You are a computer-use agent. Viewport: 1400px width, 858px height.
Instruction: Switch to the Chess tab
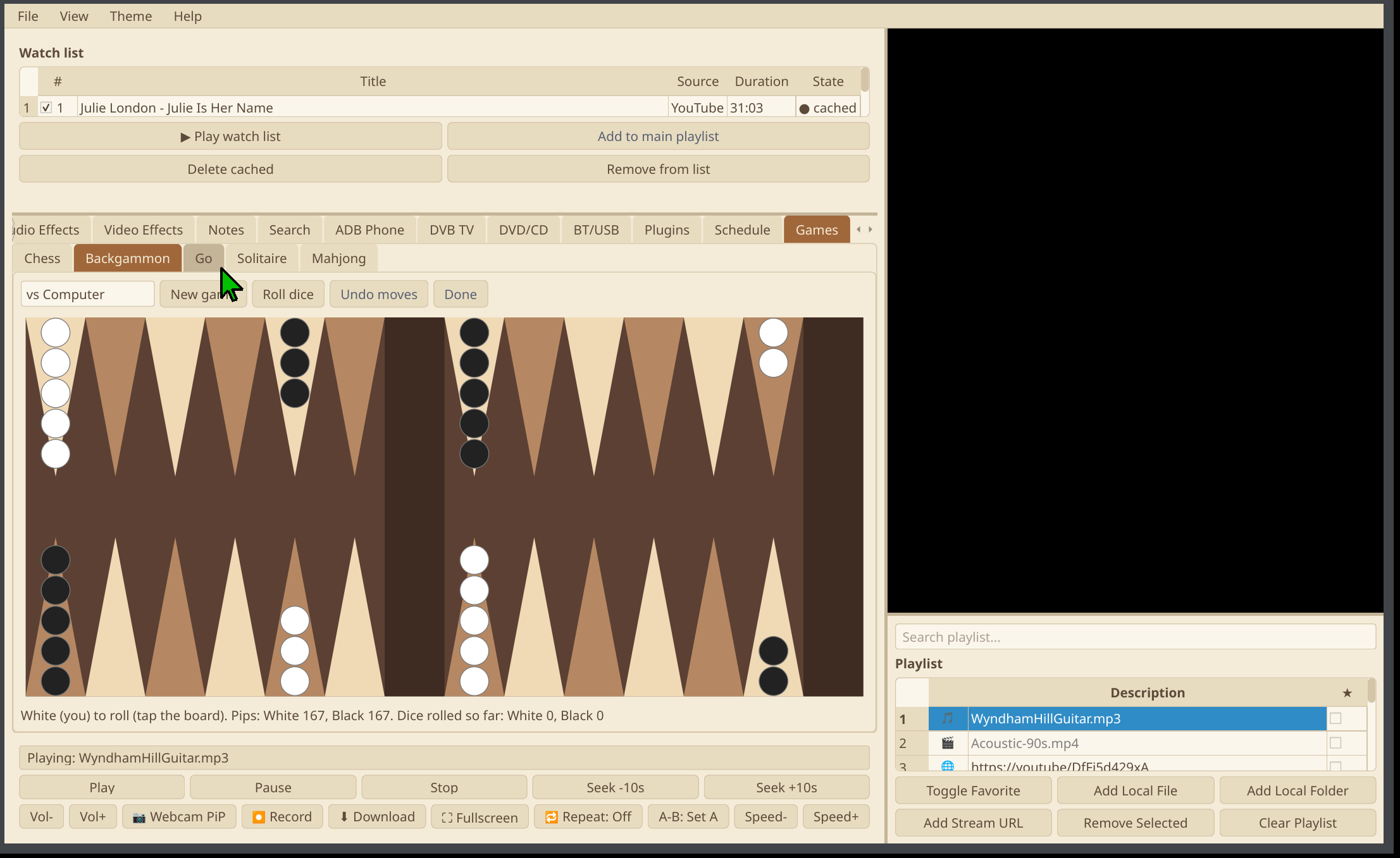pos(42,258)
